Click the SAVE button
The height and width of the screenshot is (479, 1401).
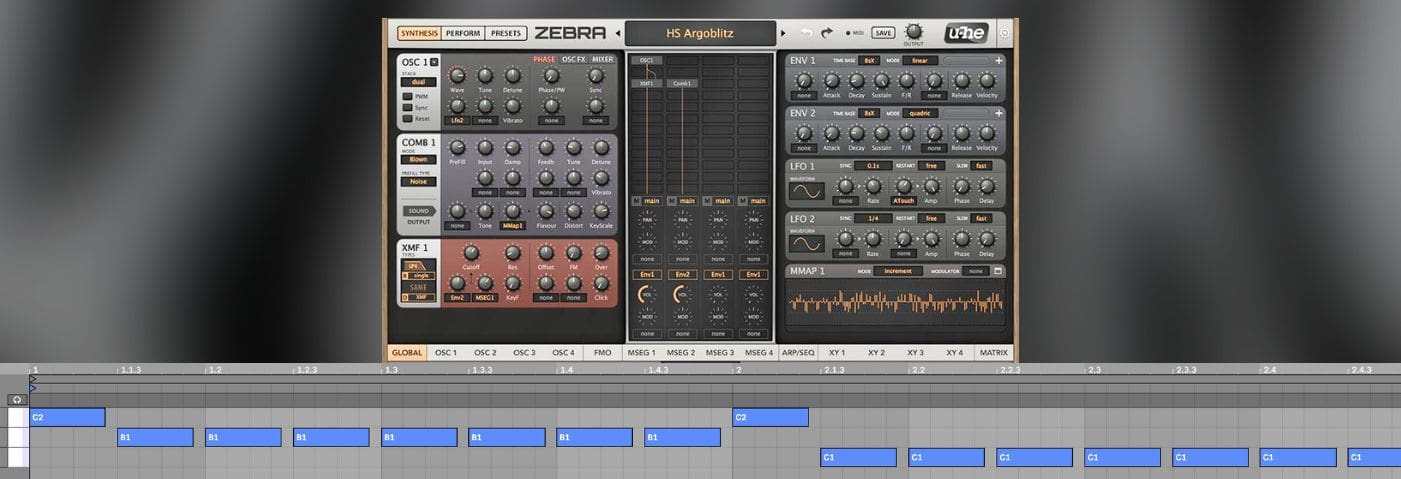click(882, 33)
